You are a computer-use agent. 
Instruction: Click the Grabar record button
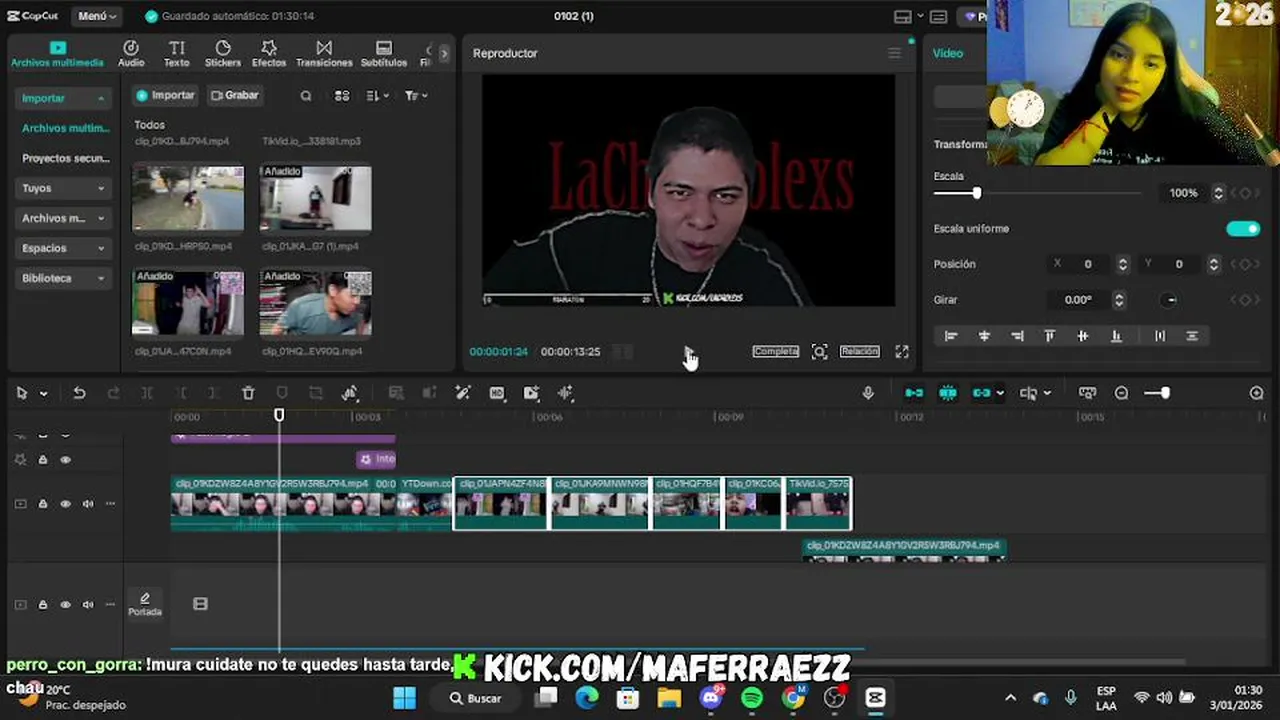click(x=234, y=96)
